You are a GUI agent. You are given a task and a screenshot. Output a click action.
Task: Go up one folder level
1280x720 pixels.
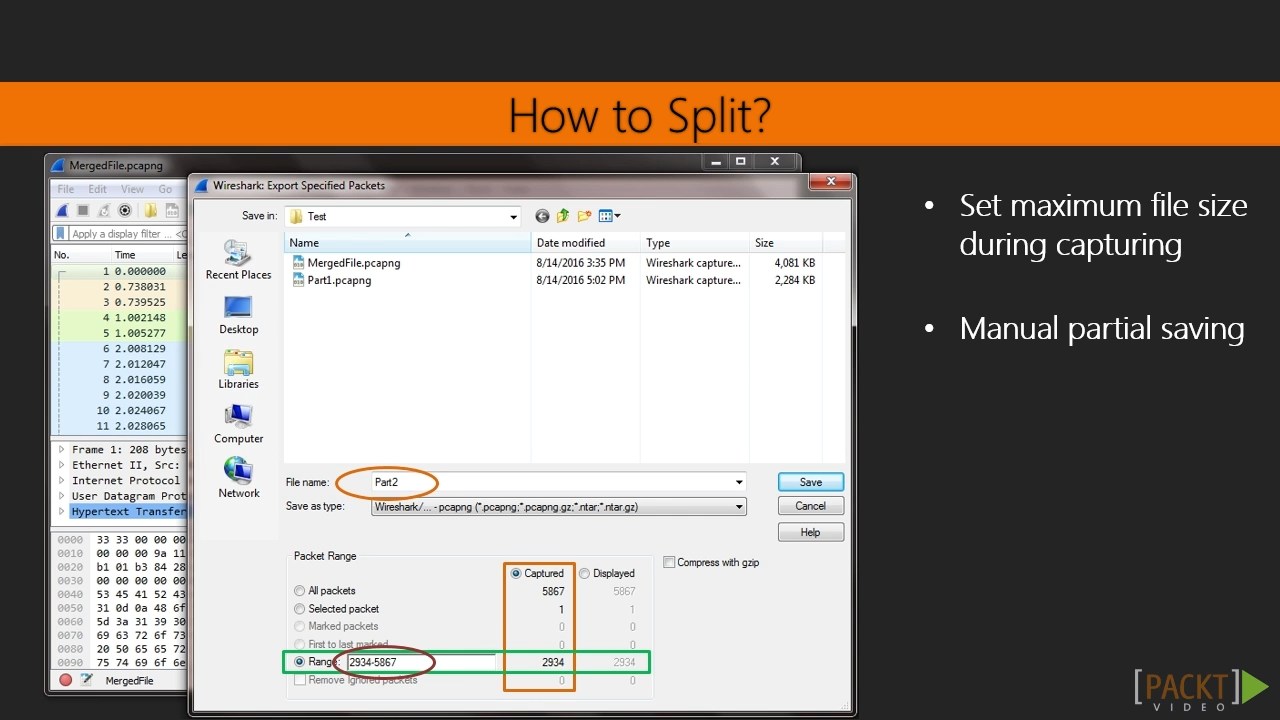coord(563,216)
